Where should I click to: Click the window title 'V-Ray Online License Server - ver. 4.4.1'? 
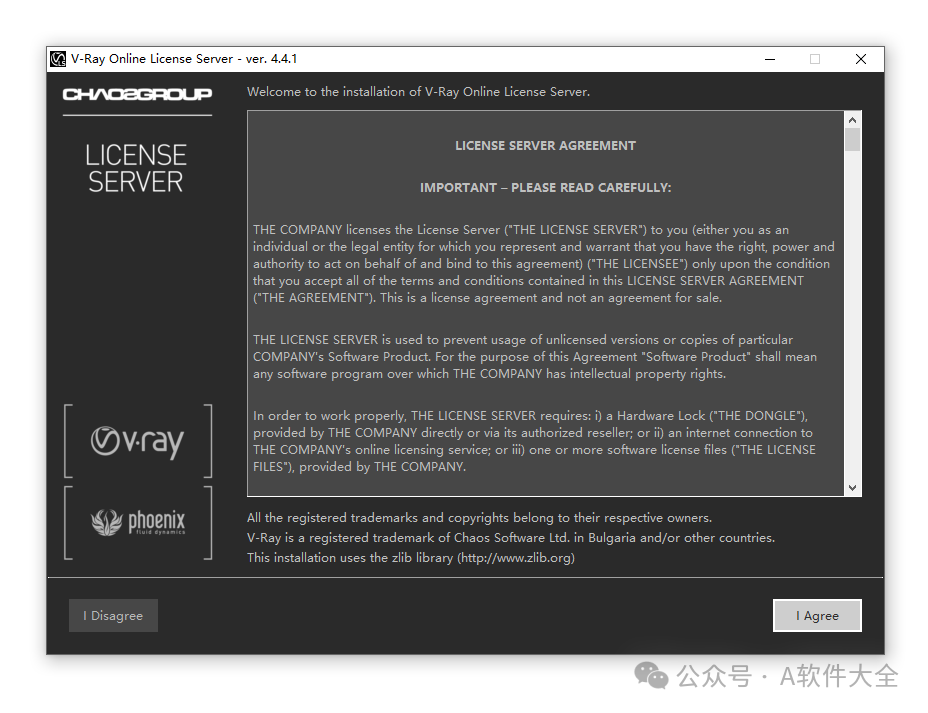(x=184, y=59)
